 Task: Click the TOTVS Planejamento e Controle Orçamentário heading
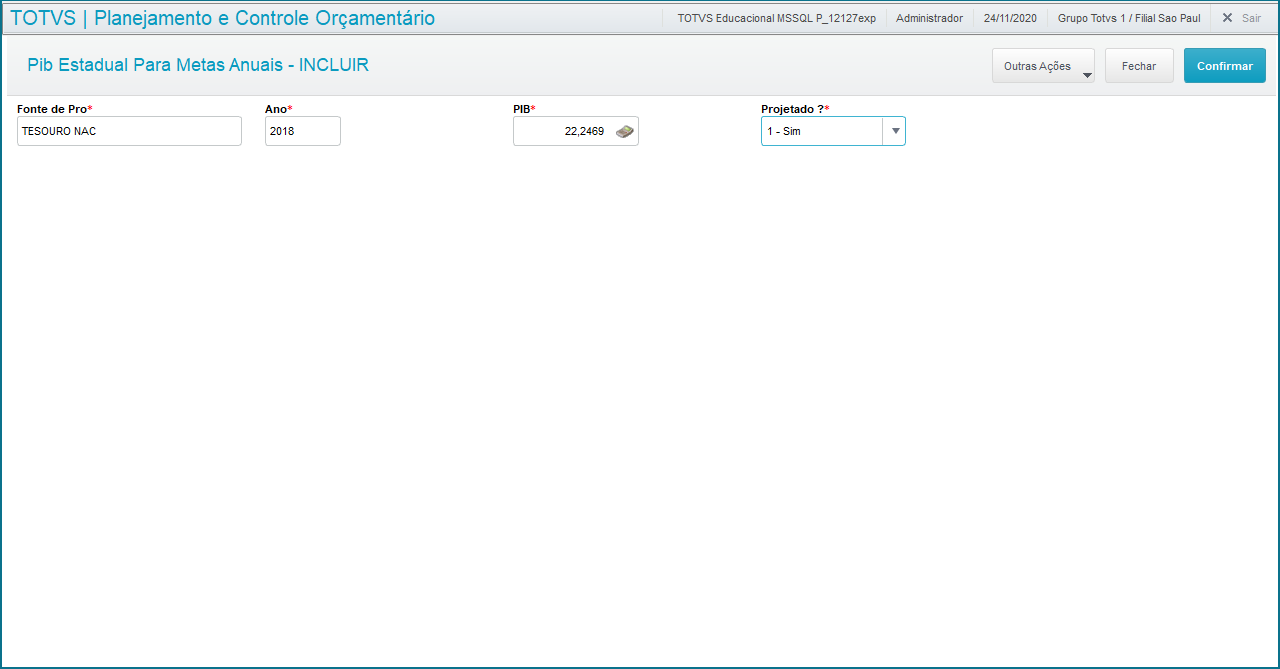[222, 18]
